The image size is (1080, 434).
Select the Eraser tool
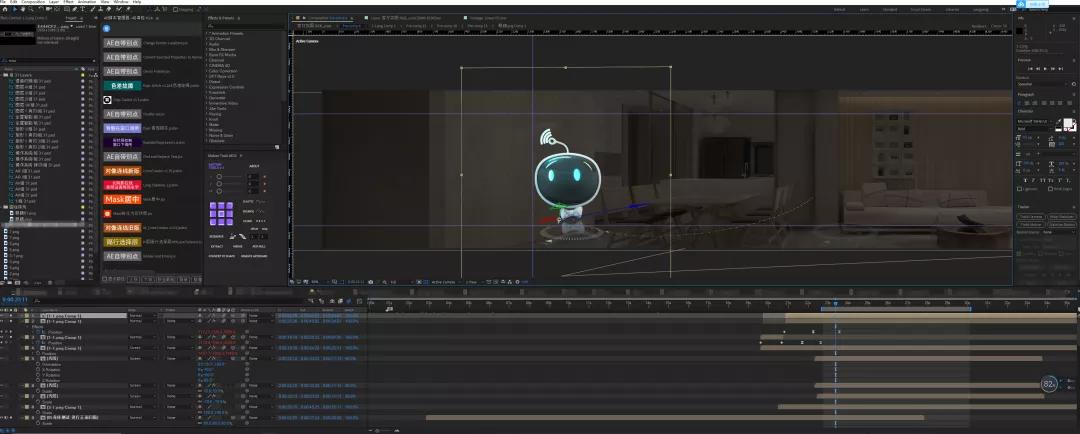tap(109, 9)
